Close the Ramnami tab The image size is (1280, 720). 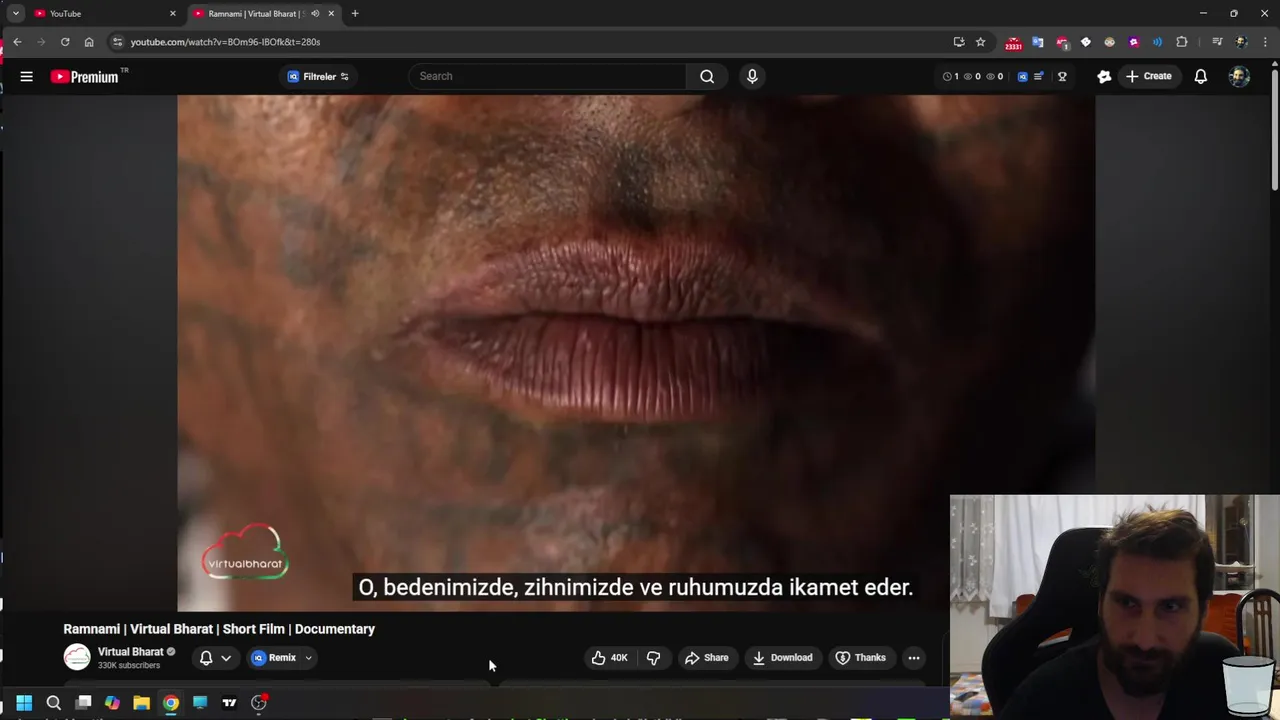click(x=331, y=13)
